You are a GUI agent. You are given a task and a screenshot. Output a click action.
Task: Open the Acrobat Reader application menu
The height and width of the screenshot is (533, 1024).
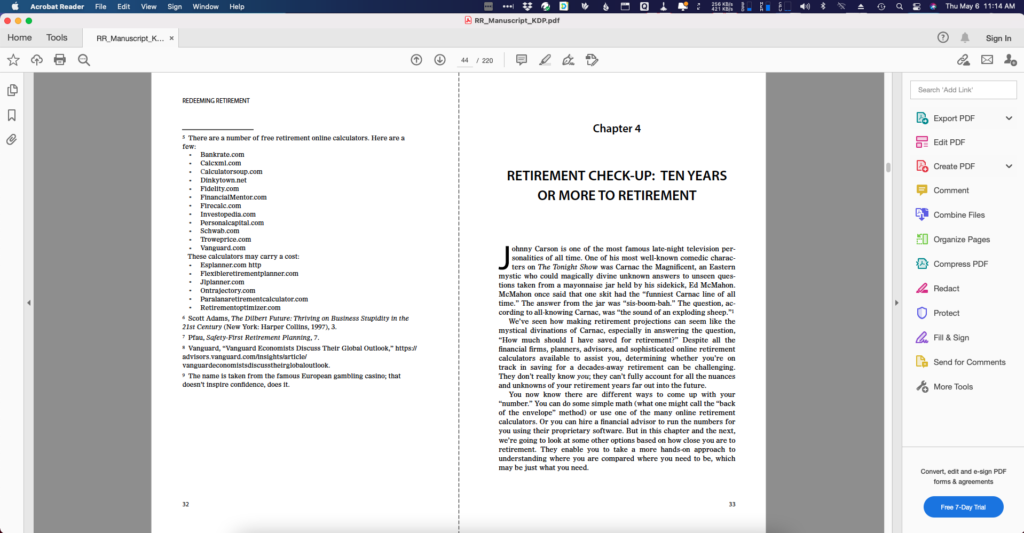pos(57,7)
